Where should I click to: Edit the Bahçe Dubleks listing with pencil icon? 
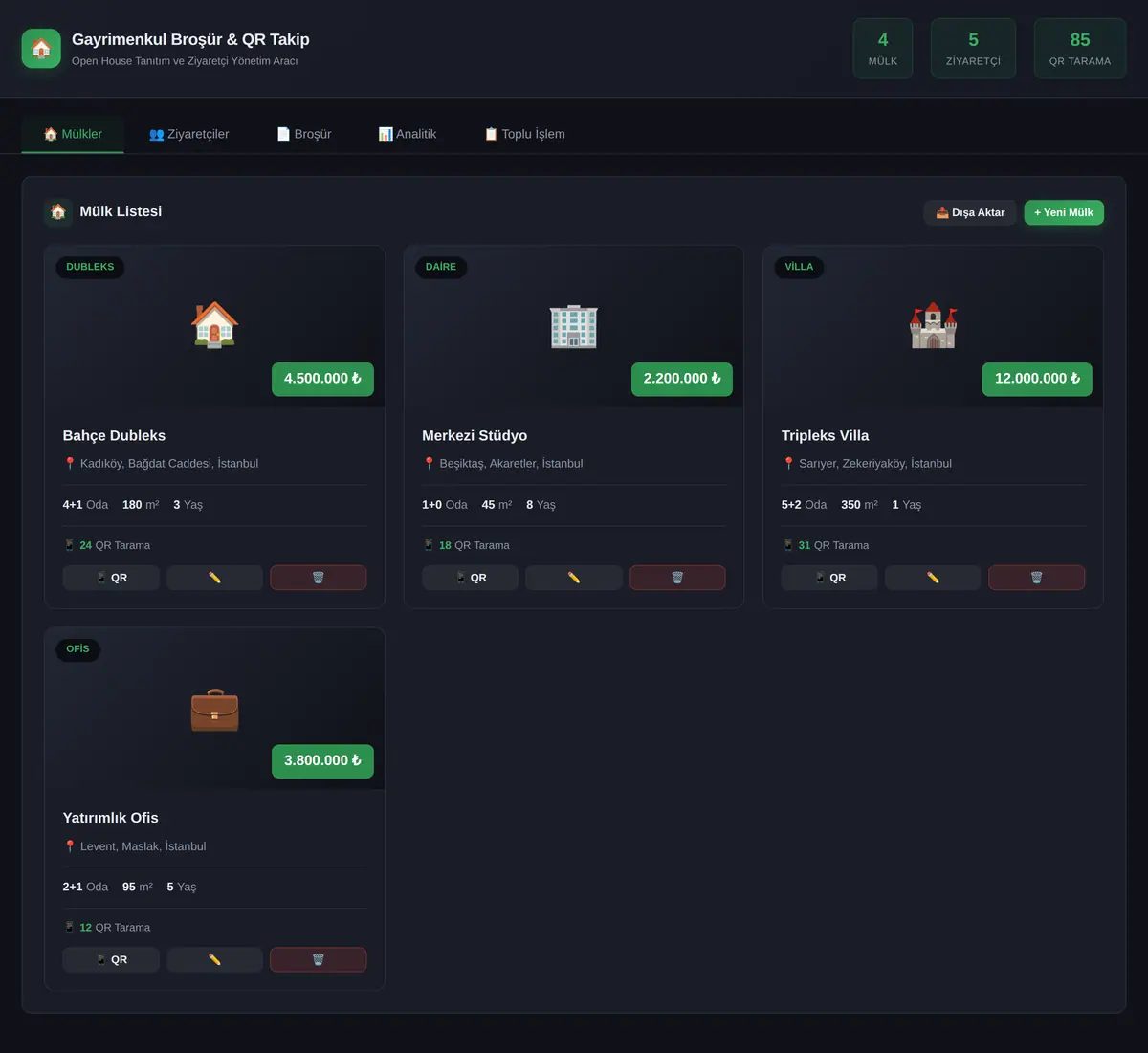click(214, 578)
